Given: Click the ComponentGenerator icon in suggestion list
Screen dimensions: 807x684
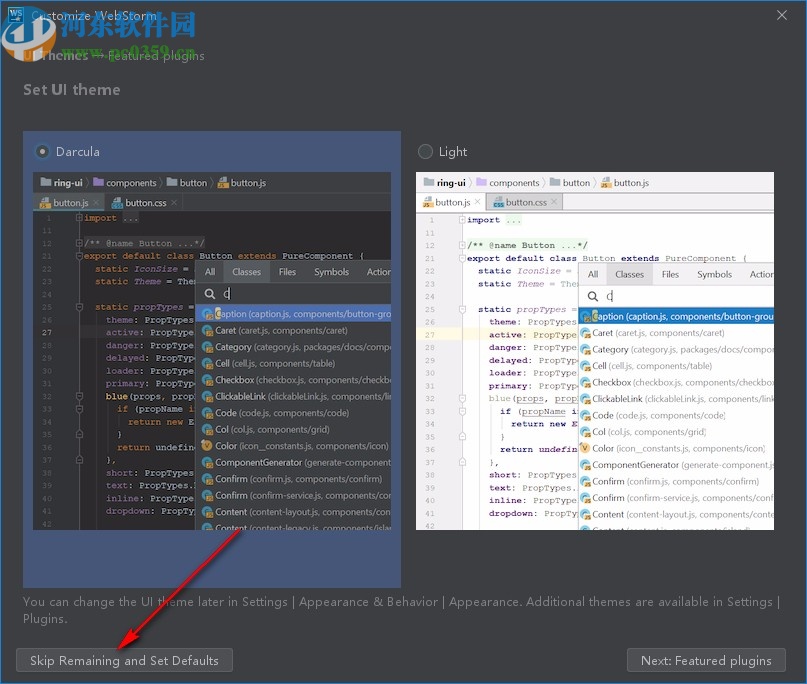Looking at the screenshot, I should (207, 461).
